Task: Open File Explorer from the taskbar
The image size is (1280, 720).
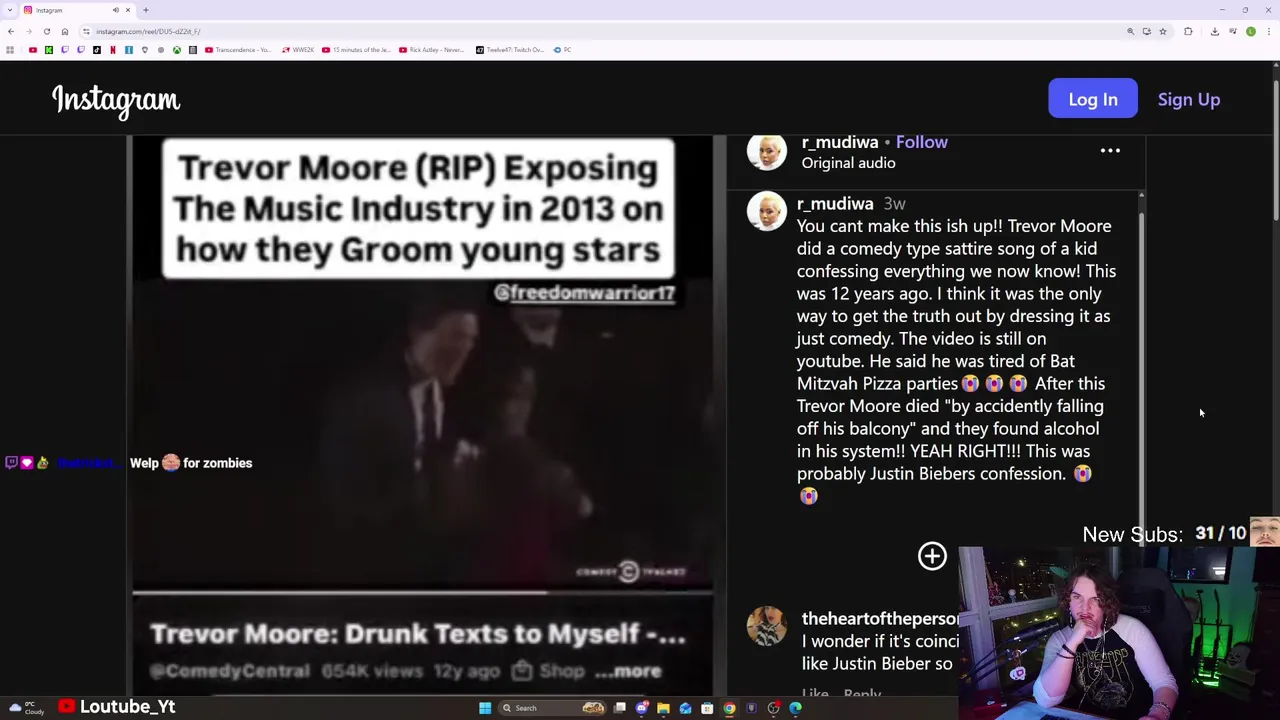Action: tap(663, 708)
